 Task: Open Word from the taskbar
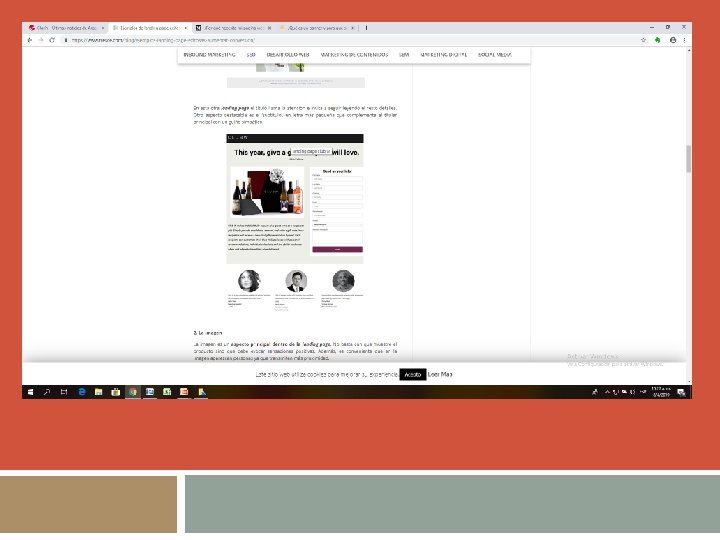point(150,392)
